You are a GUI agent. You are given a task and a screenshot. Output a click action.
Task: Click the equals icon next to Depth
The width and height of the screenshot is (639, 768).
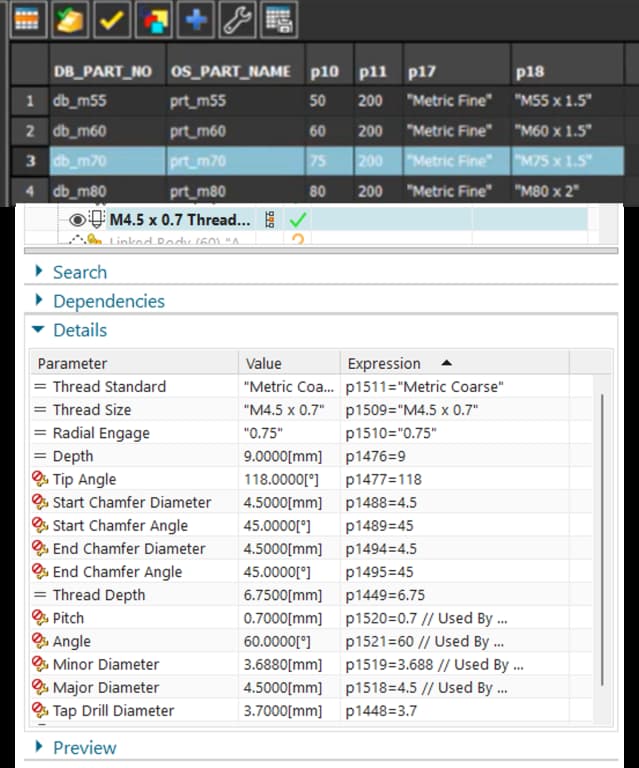40,456
